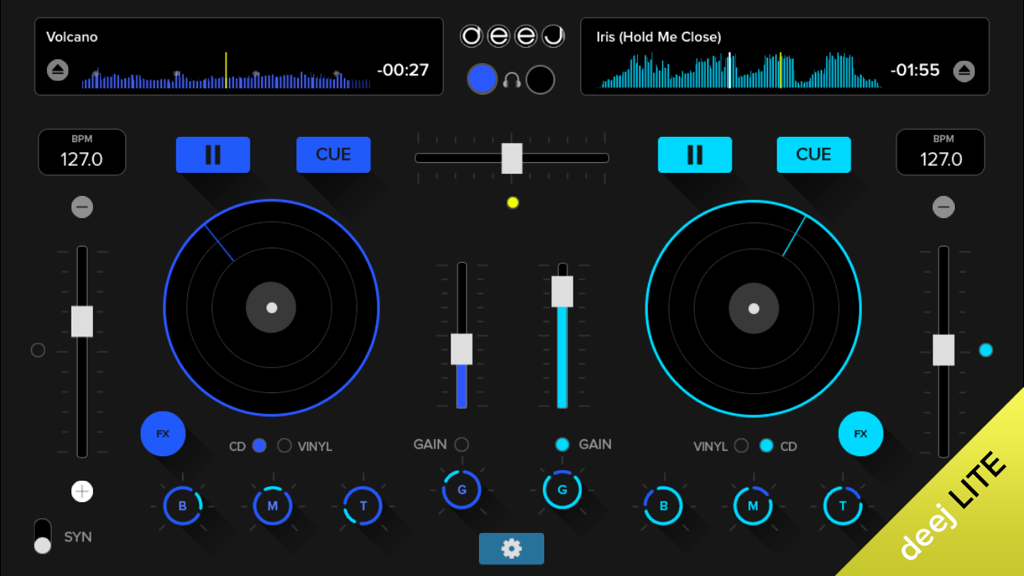The height and width of the screenshot is (576, 1024).
Task: Eject the Iris (Hold Me Close) track
Action: tap(965, 70)
